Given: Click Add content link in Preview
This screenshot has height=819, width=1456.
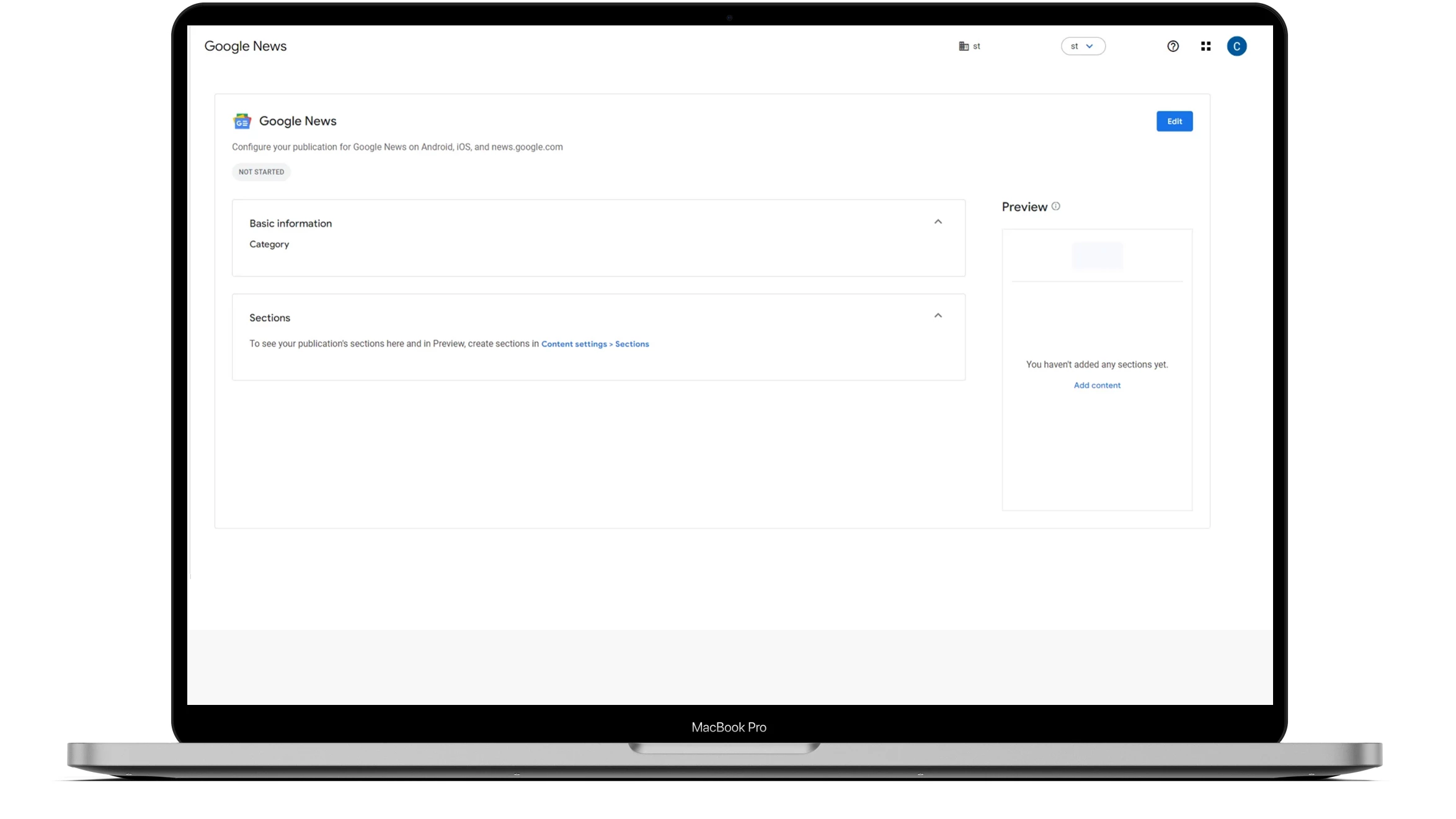Looking at the screenshot, I should pos(1096,385).
